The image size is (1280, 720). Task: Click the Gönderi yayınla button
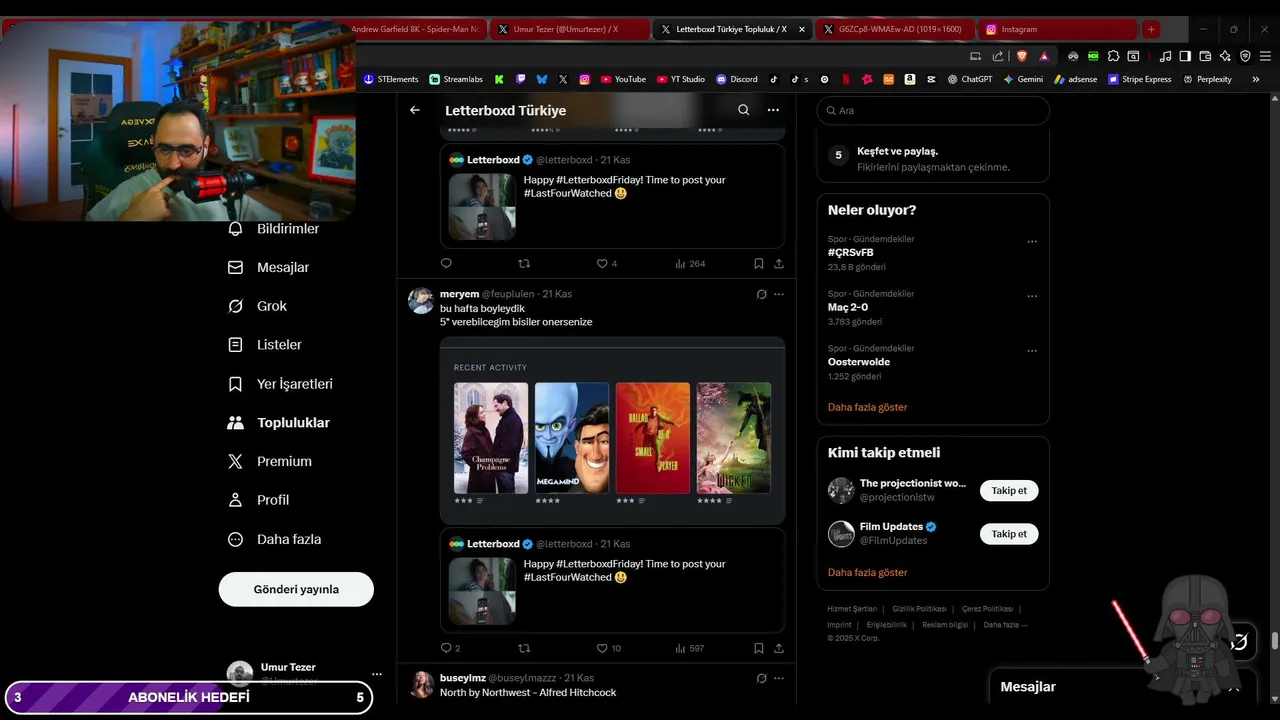(x=296, y=589)
